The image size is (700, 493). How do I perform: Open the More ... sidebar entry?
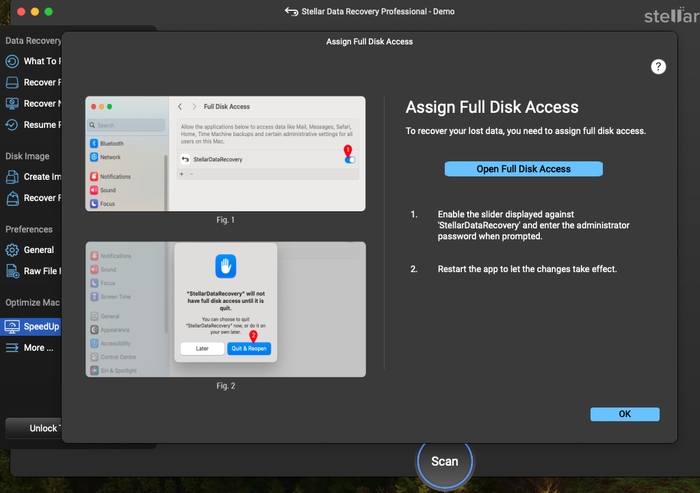tap(31, 347)
